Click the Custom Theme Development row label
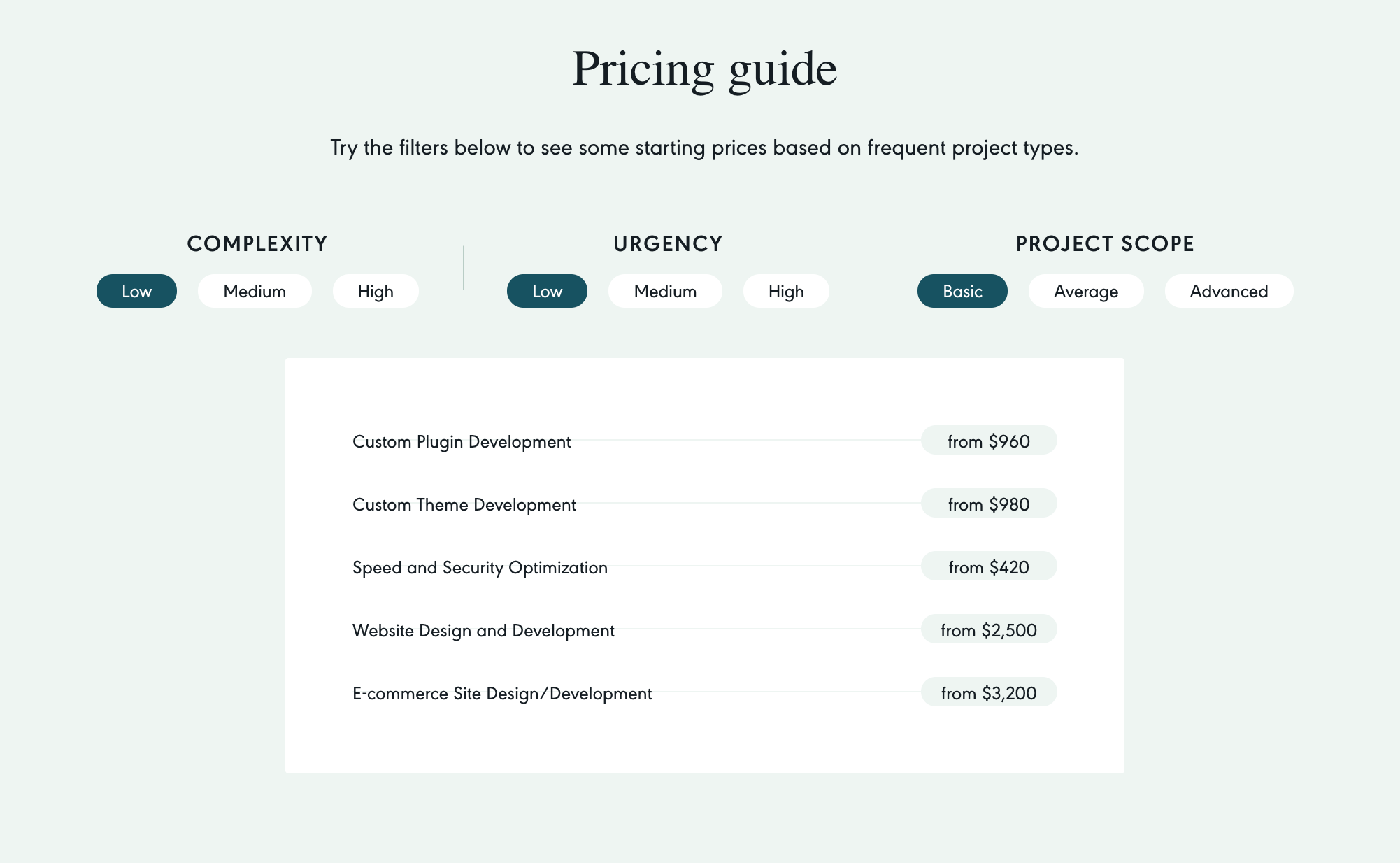Viewport: 1400px width, 863px height. [464, 504]
